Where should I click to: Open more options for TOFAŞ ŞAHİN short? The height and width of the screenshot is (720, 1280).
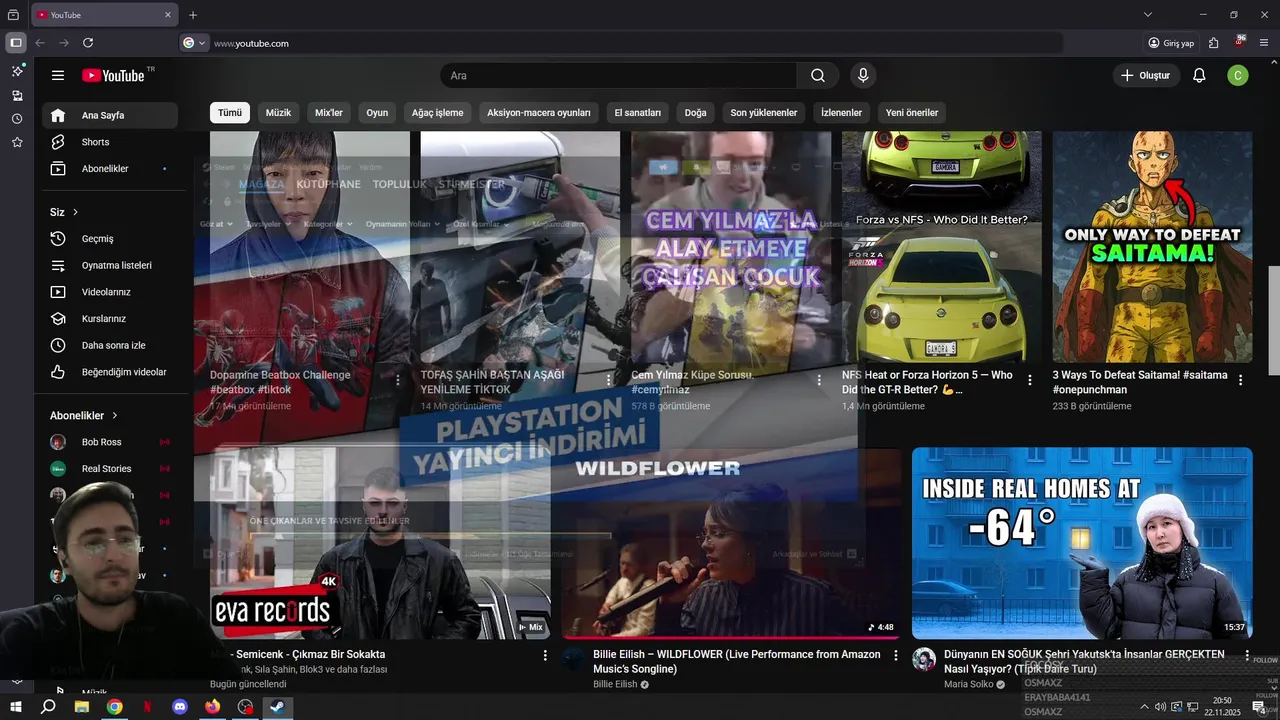point(609,381)
